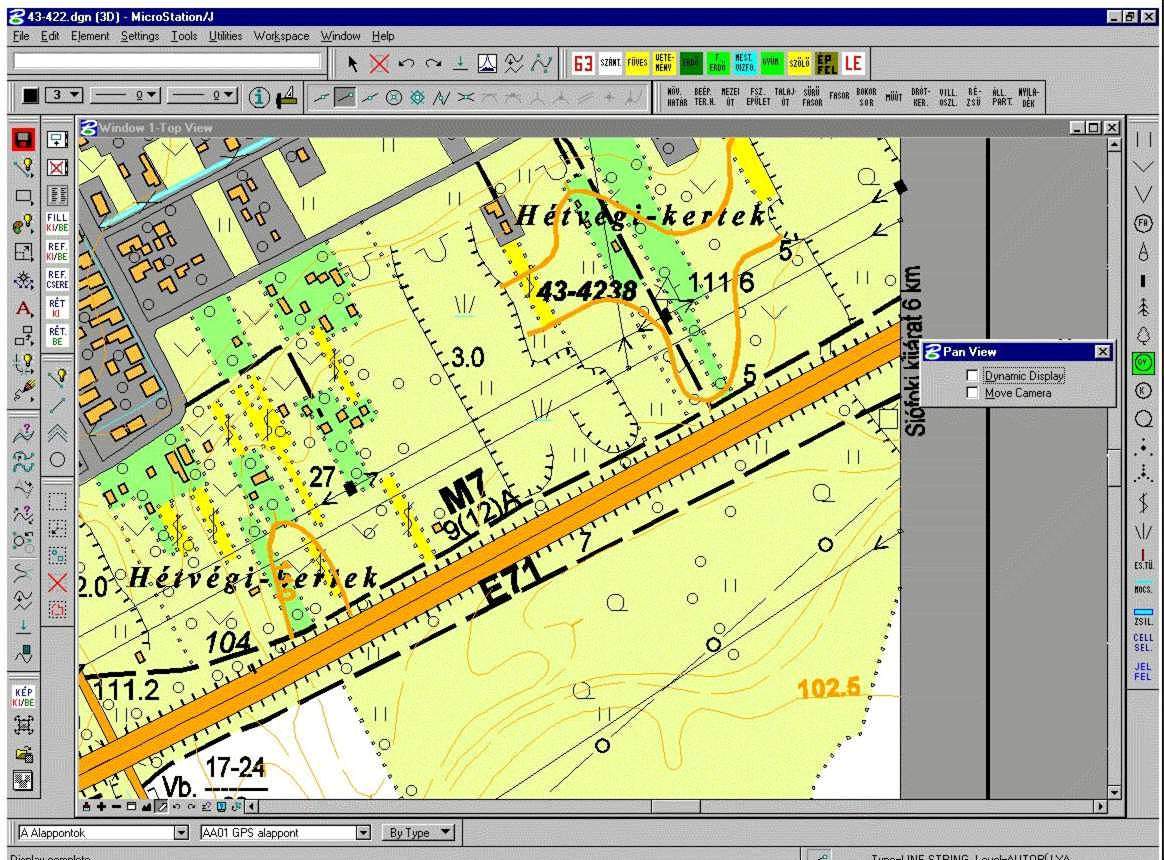Viewport: 1164px width, 860px height.
Task: Click the 'SZÖLÖ' yellow land-use button
Action: click(x=799, y=64)
